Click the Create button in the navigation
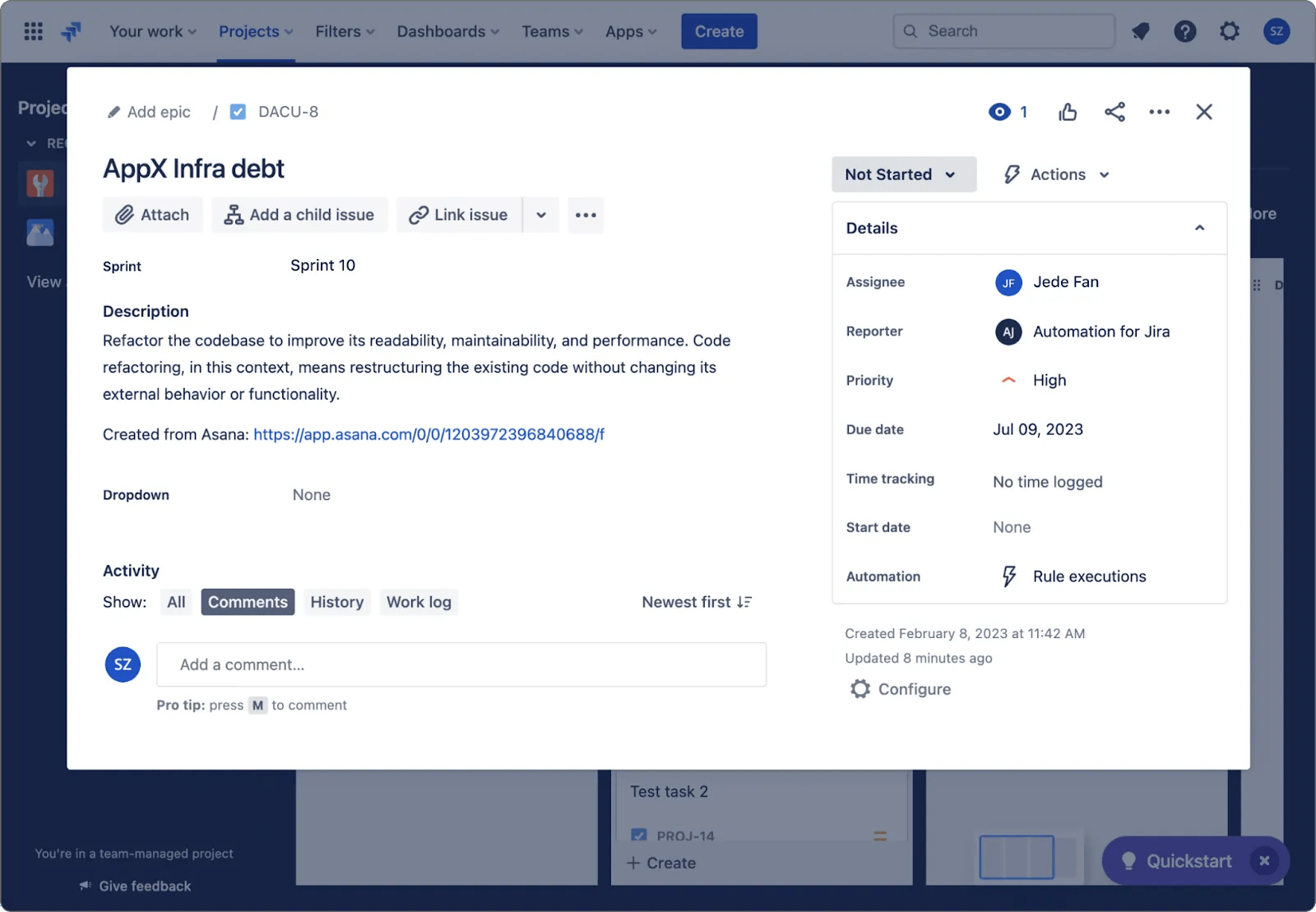The image size is (1316, 912). 718,30
